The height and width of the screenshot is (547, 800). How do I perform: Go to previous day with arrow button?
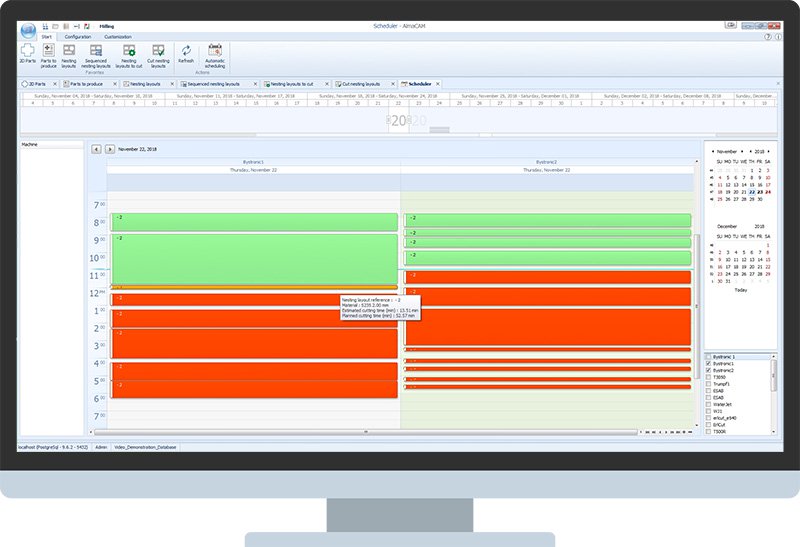97,149
